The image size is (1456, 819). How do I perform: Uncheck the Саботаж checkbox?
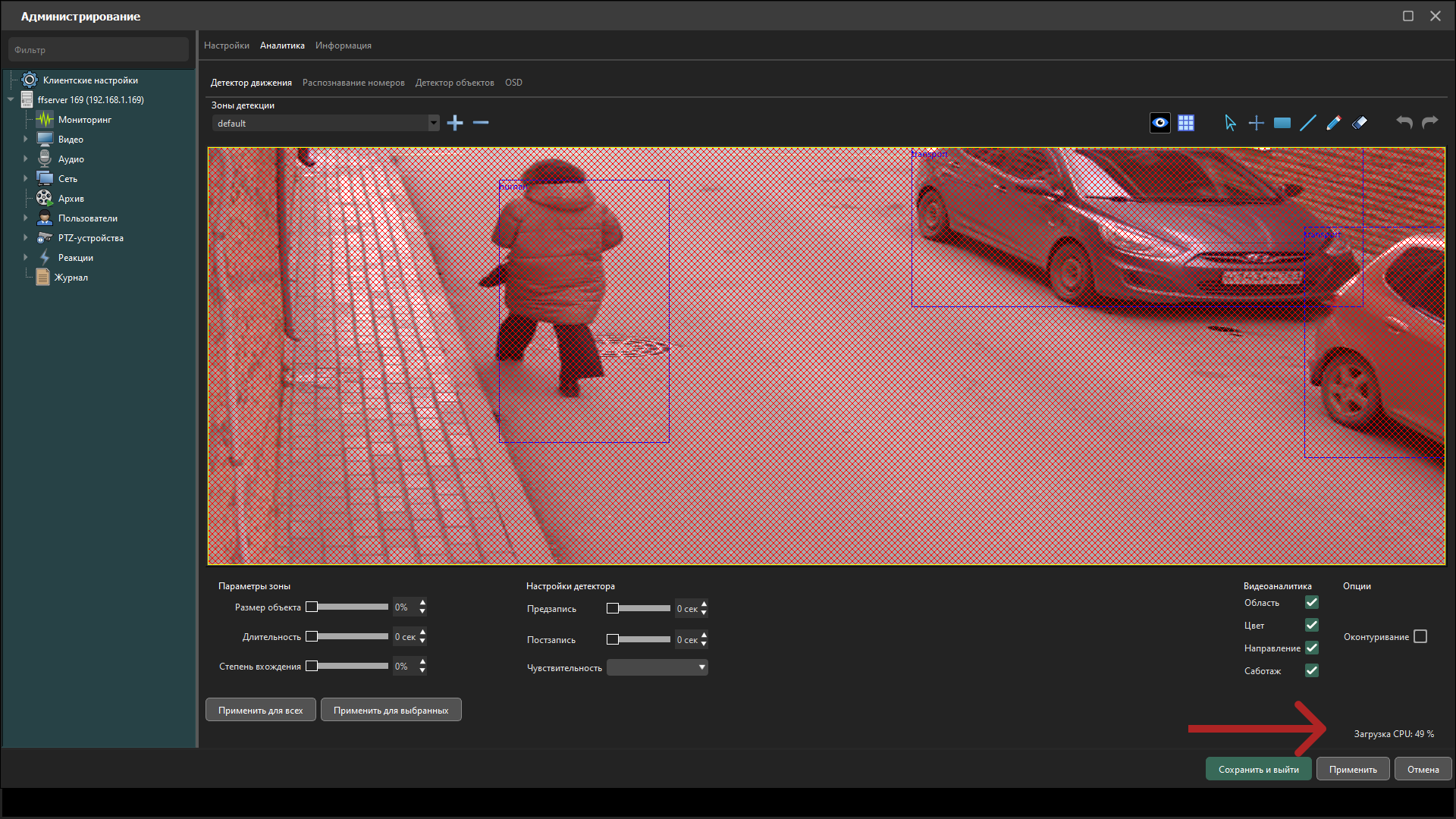point(1312,670)
